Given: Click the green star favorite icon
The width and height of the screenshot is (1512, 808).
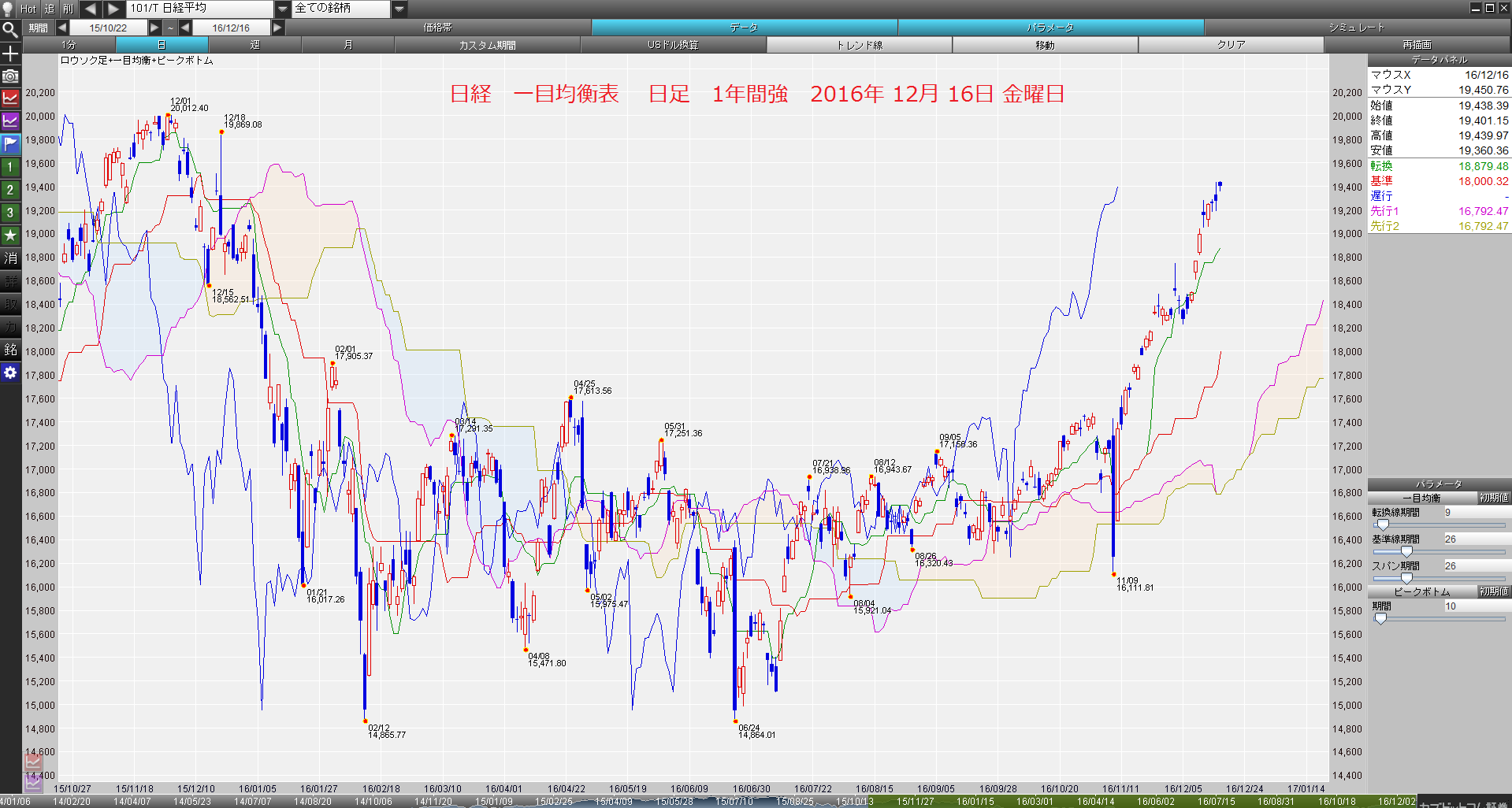Looking at the screenshot, I should (x=10, y=235).
